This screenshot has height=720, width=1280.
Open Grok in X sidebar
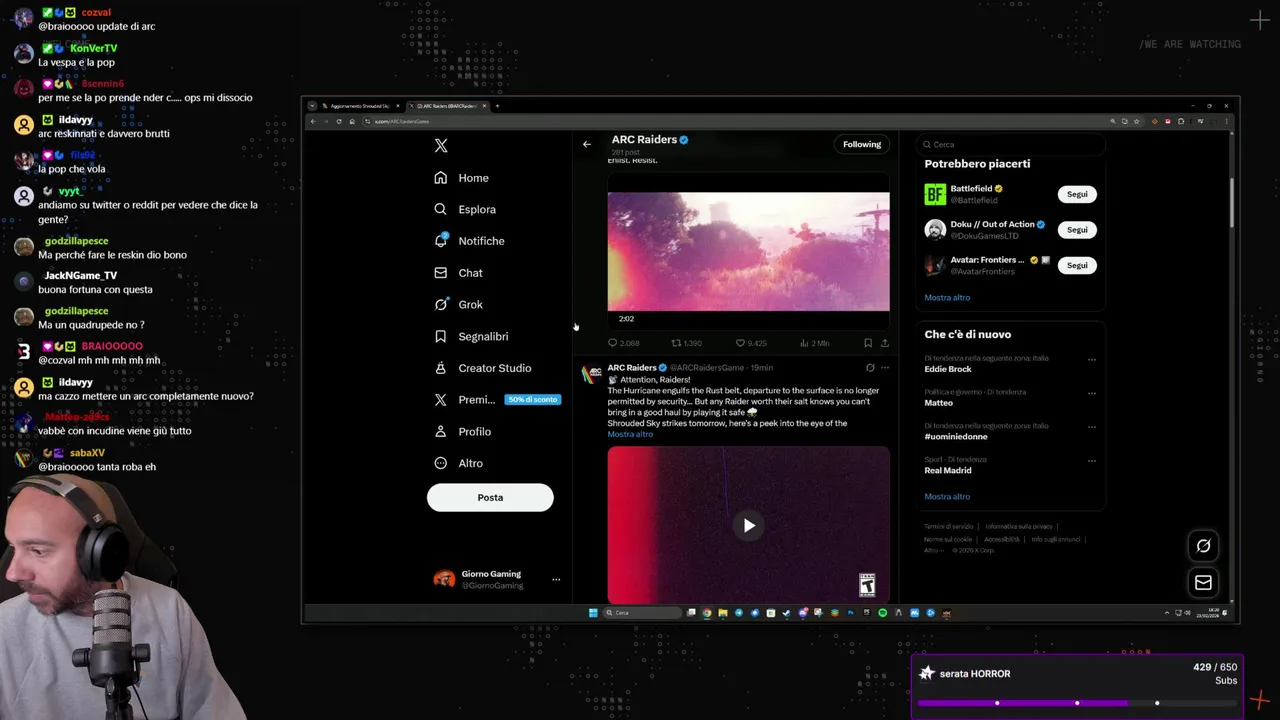(x=458, y=305)
